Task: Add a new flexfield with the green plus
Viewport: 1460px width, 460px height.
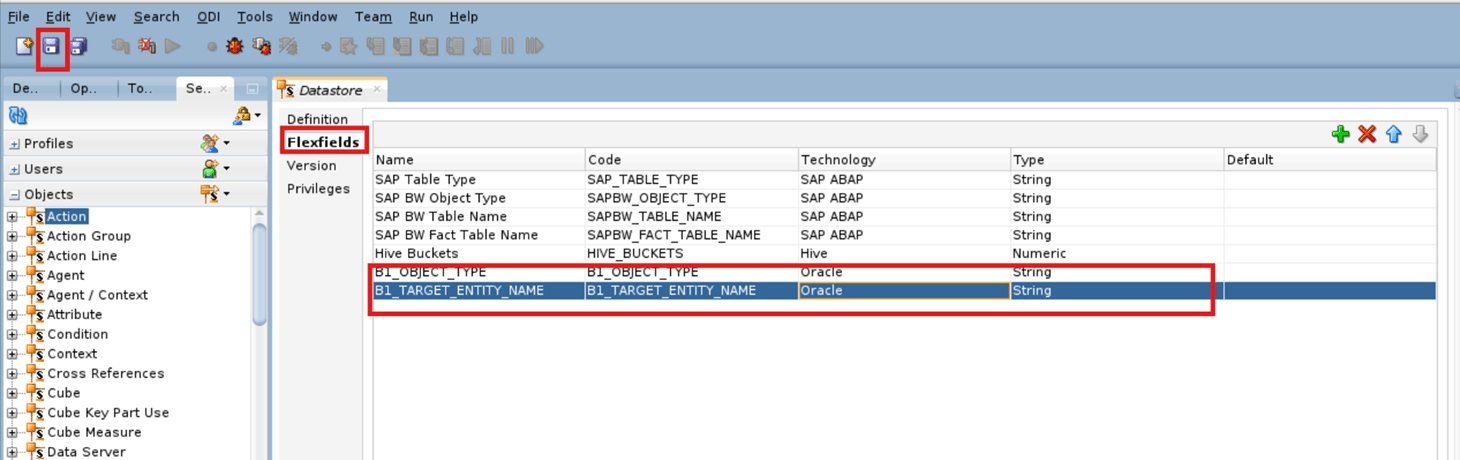Action: coord(1341,134)
